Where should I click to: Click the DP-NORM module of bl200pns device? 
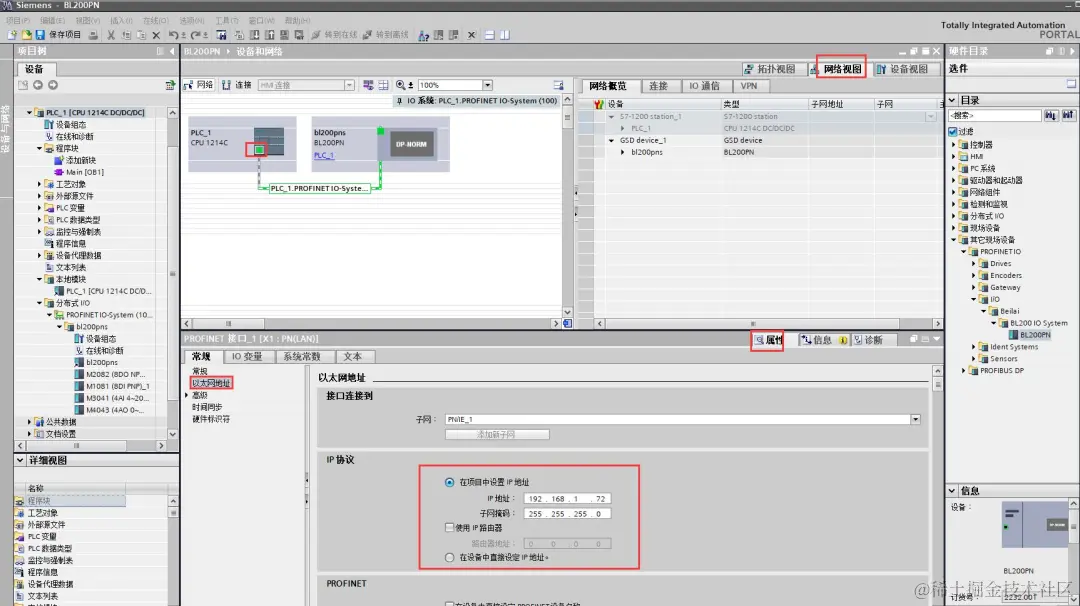pyautogui.click(x=411, y=145)
